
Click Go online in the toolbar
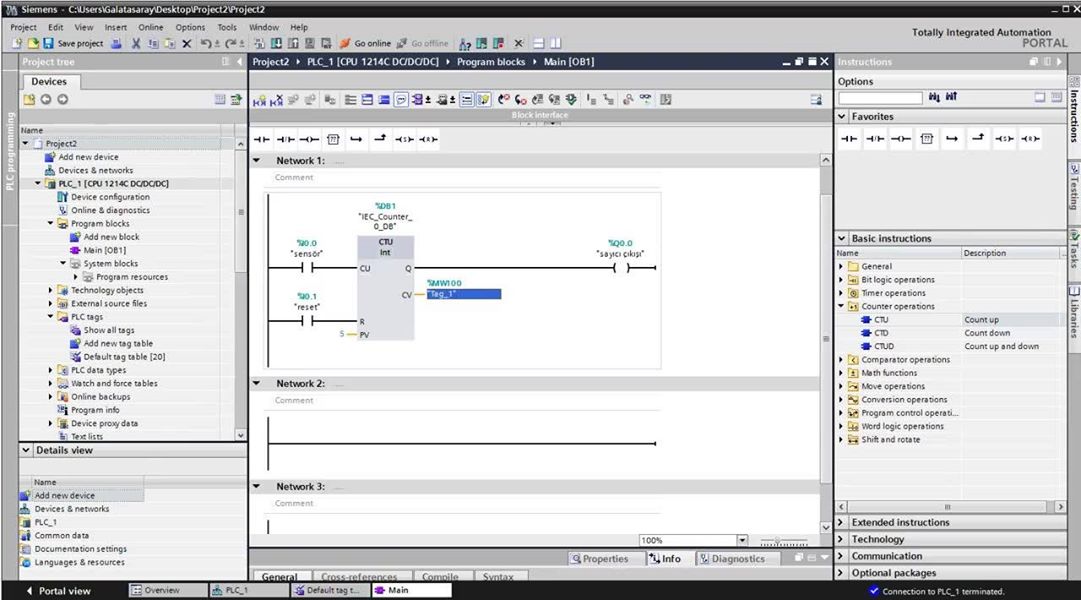(365, 43)
